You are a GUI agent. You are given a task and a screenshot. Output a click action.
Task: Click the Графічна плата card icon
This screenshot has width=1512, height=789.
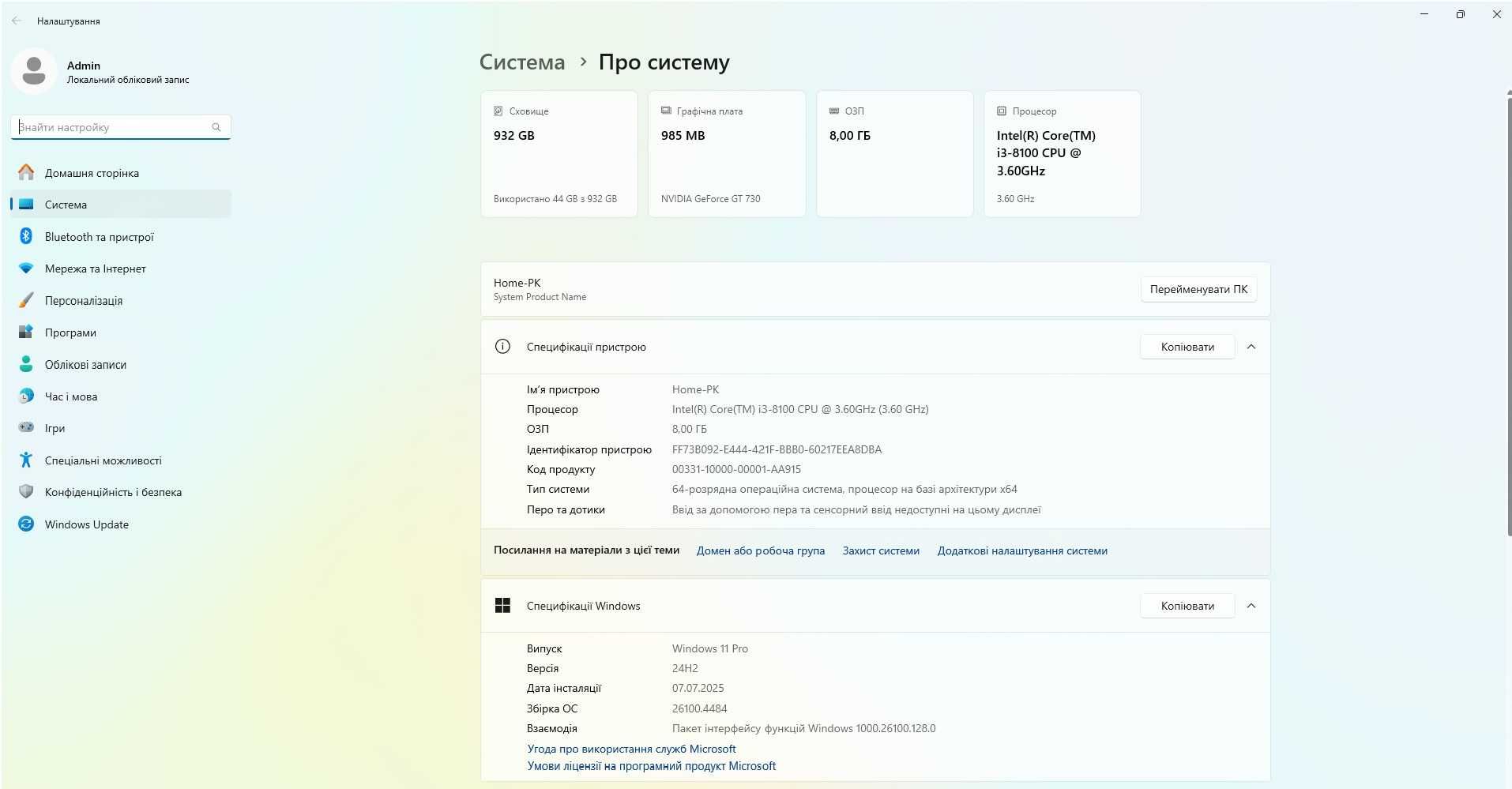(x=666, y=111)
